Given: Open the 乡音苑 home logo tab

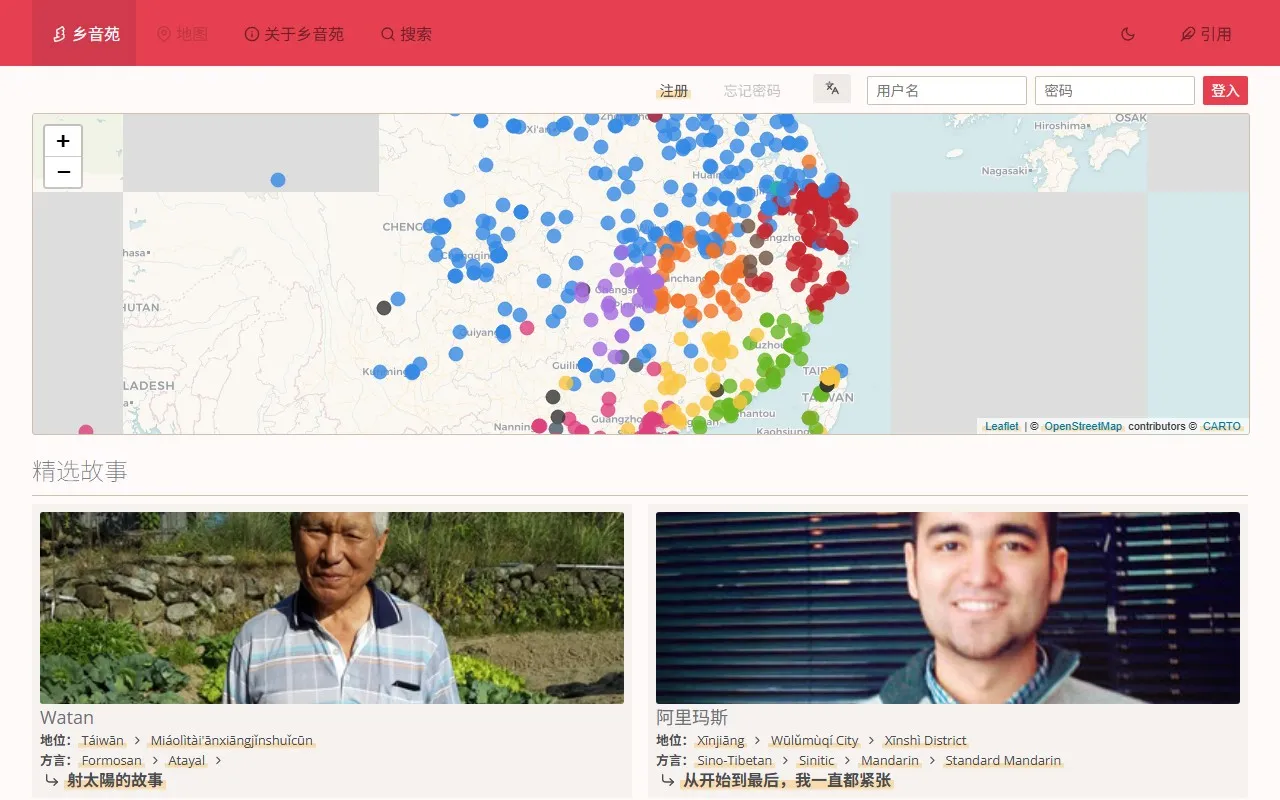Looking at the screenshot, I should pos(86,34).
